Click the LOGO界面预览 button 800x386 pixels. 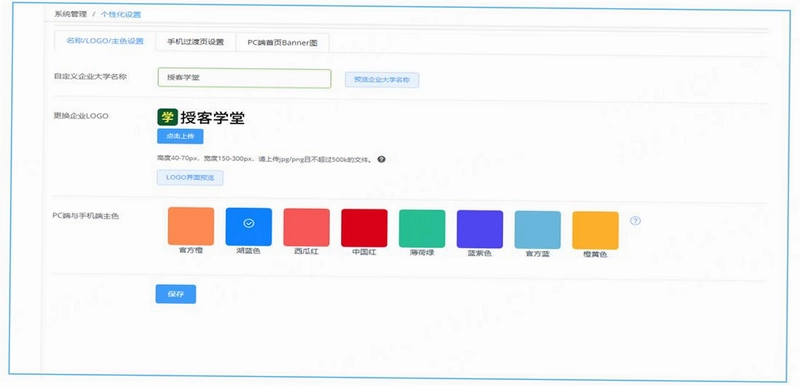click(190, 177)
